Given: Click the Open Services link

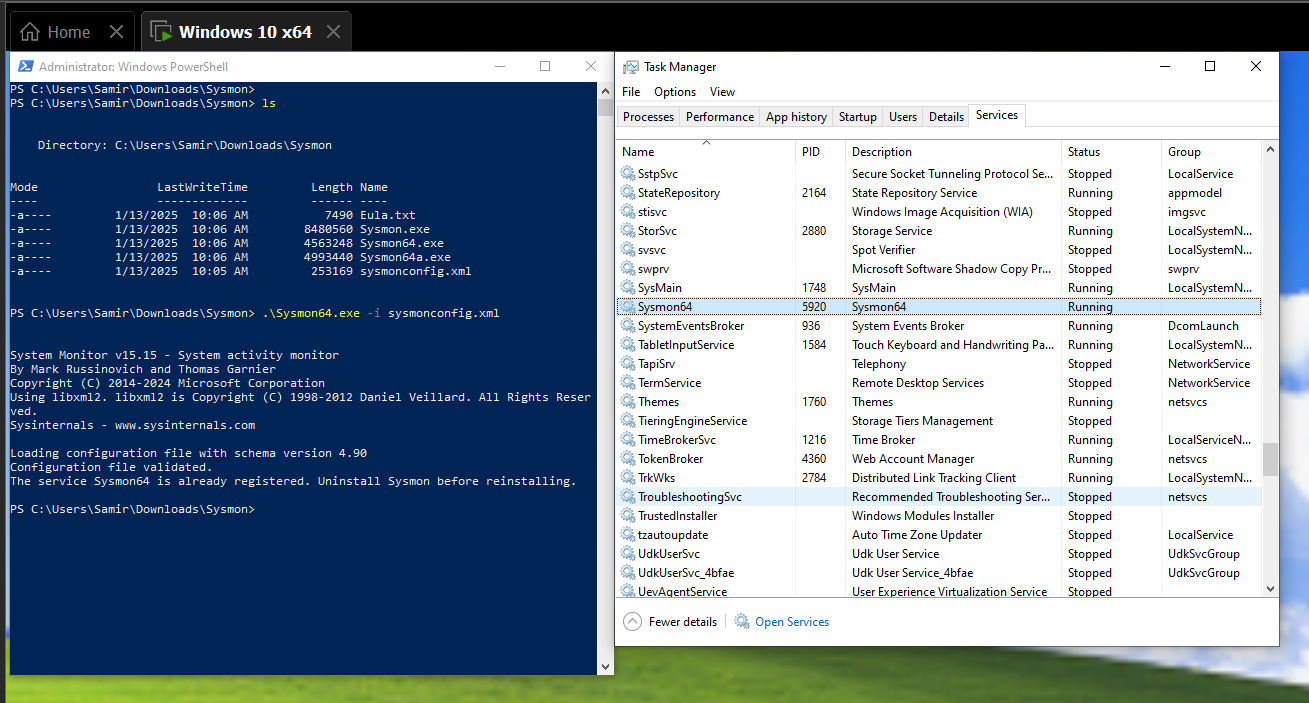Looking at the screenshot, I should [792, 622].
